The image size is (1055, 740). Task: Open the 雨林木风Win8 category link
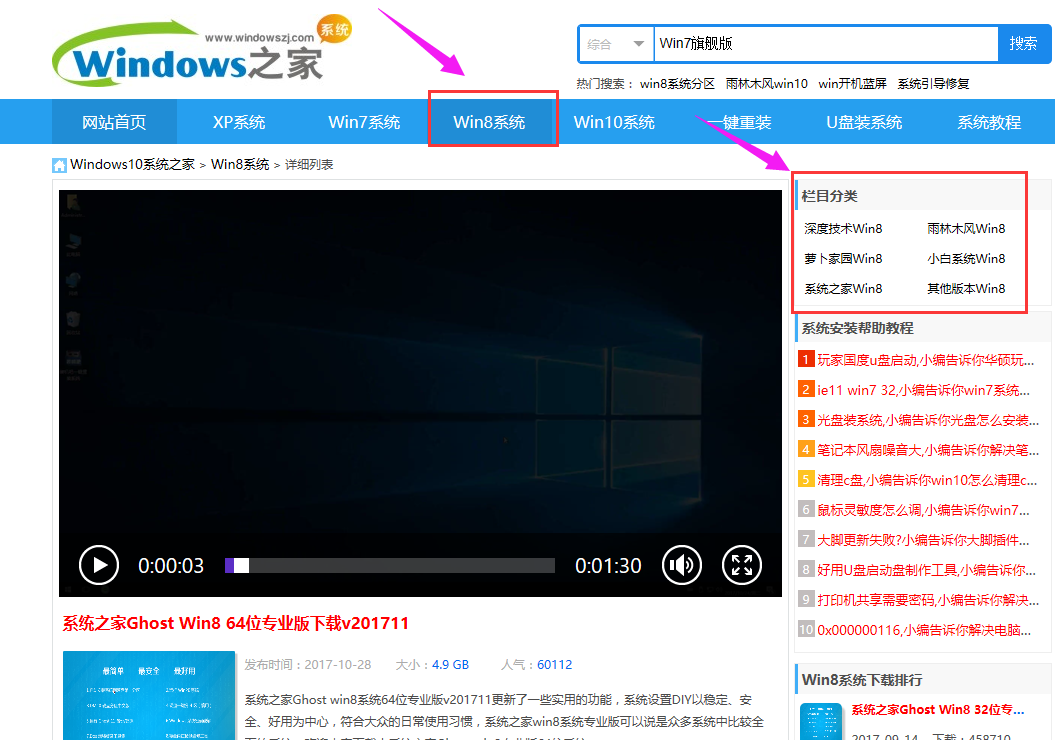click(966, 229)
